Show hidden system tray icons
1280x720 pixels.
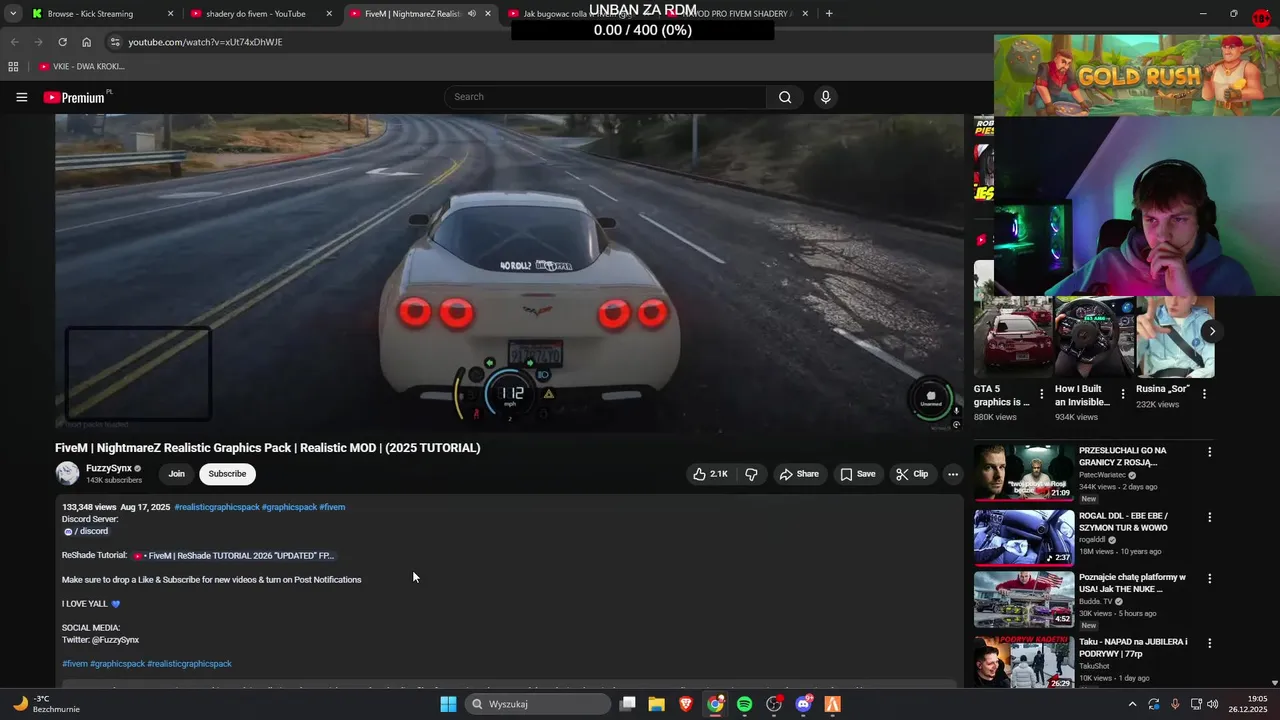point(1132,704)
